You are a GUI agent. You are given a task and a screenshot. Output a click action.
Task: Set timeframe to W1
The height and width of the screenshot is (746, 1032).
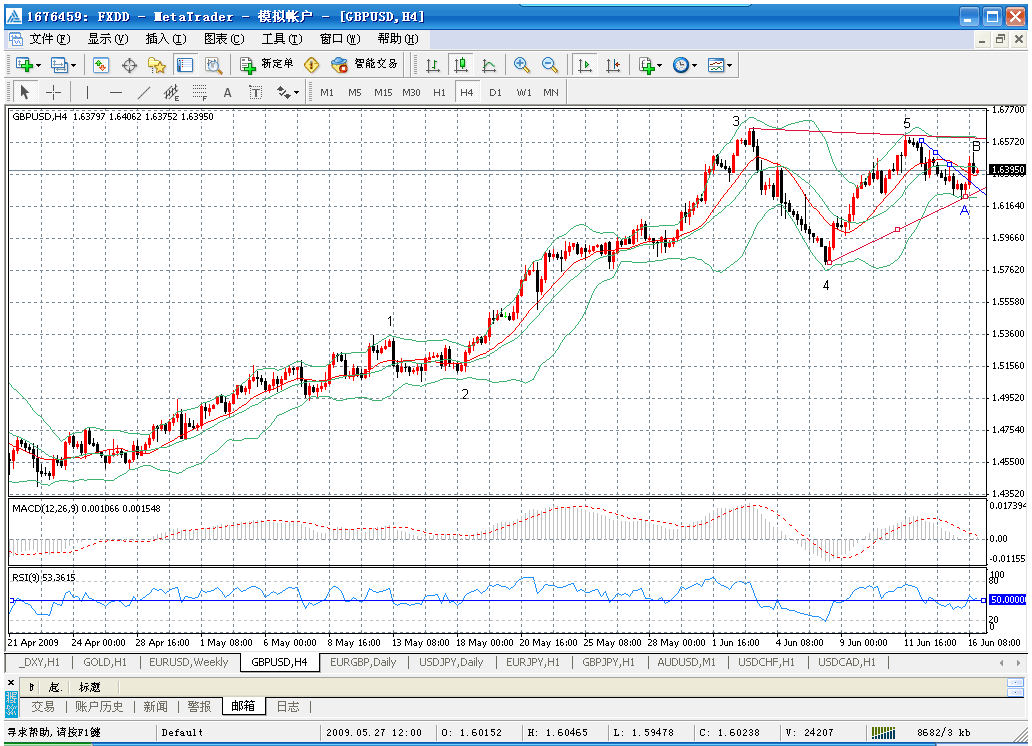[x=523, y=92]
